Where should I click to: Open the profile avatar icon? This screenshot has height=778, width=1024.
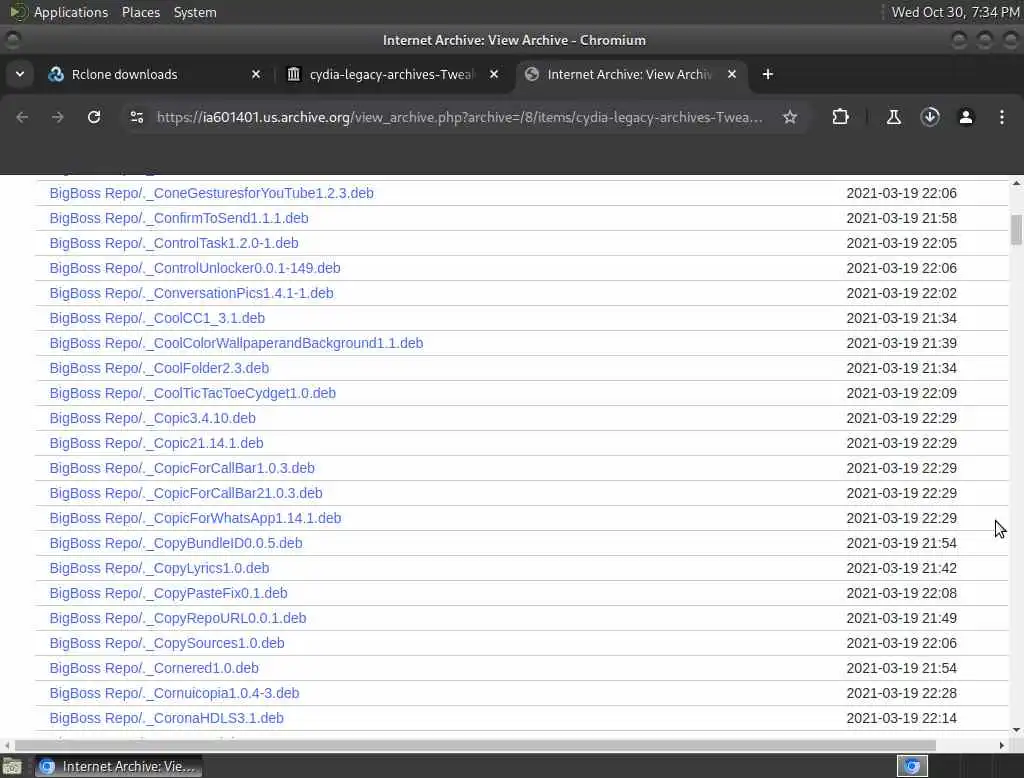pos(966,117)
